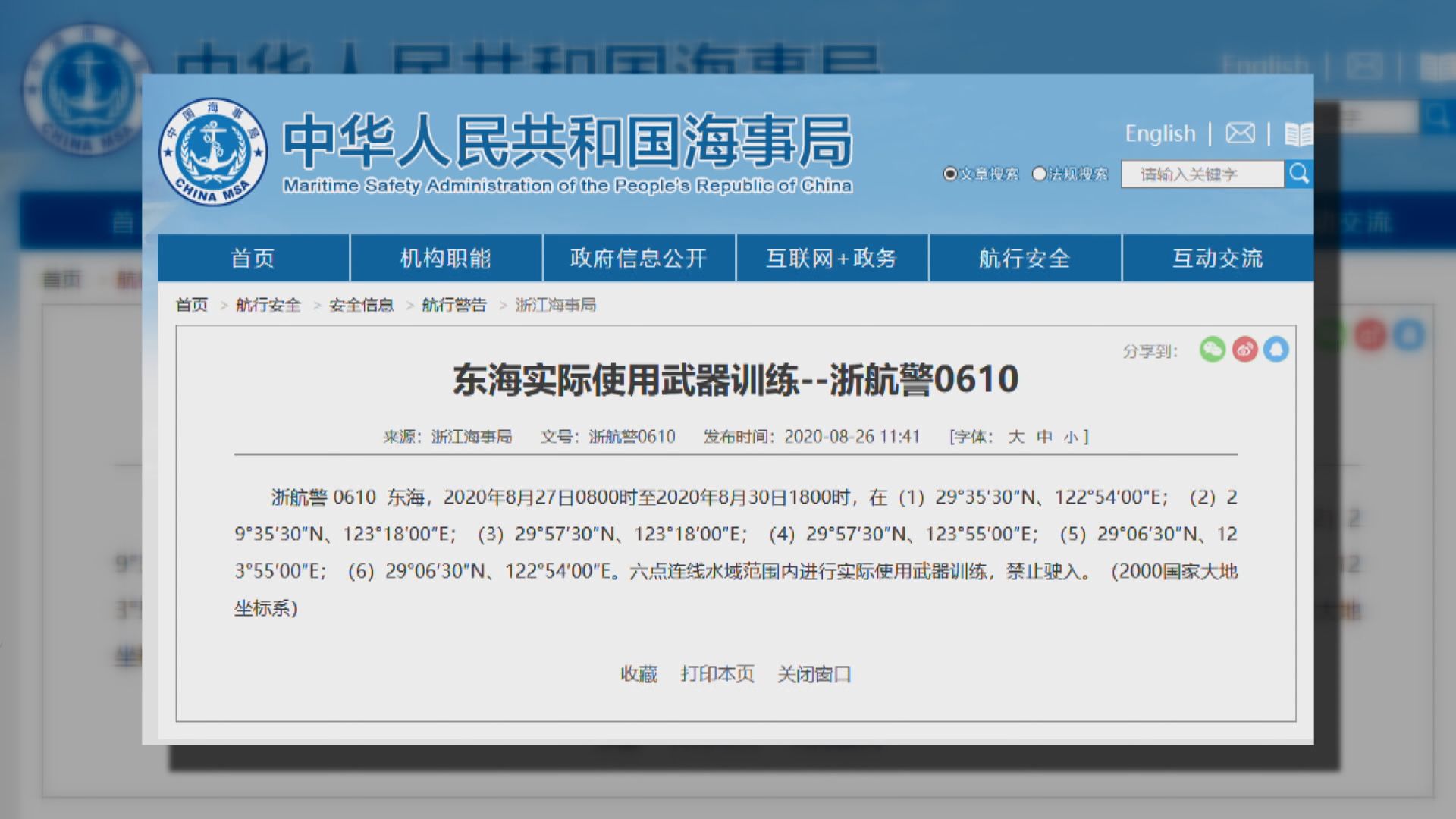Screen dimensions: 1456x819
Task: Select the 文章搜索 radio button
Action: (x=949, y=174)
